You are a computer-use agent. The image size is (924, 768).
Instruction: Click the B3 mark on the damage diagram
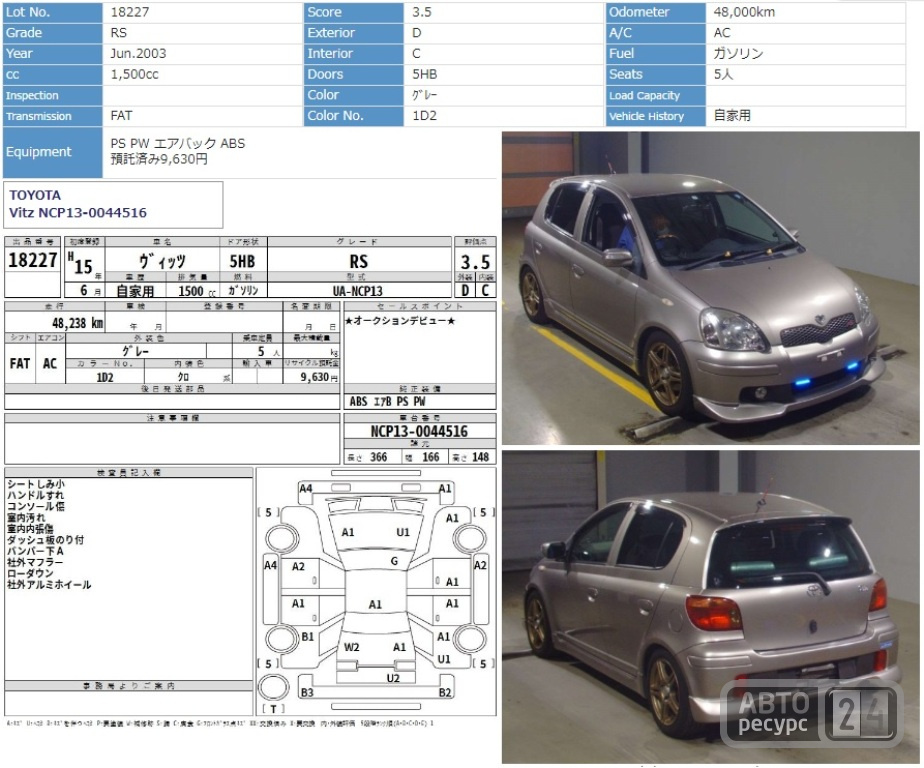[307, 693]
